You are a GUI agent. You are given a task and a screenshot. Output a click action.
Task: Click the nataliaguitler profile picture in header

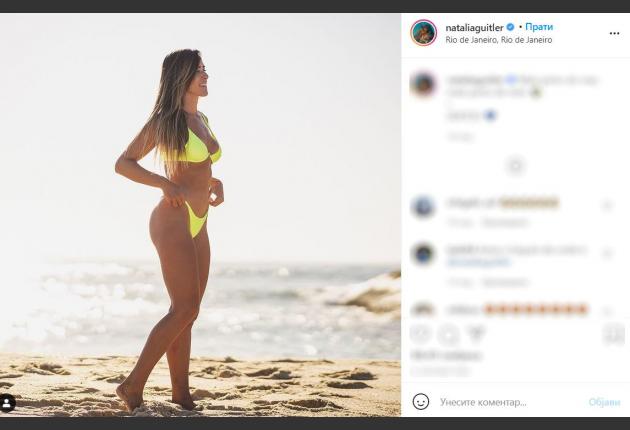point(424,33)
